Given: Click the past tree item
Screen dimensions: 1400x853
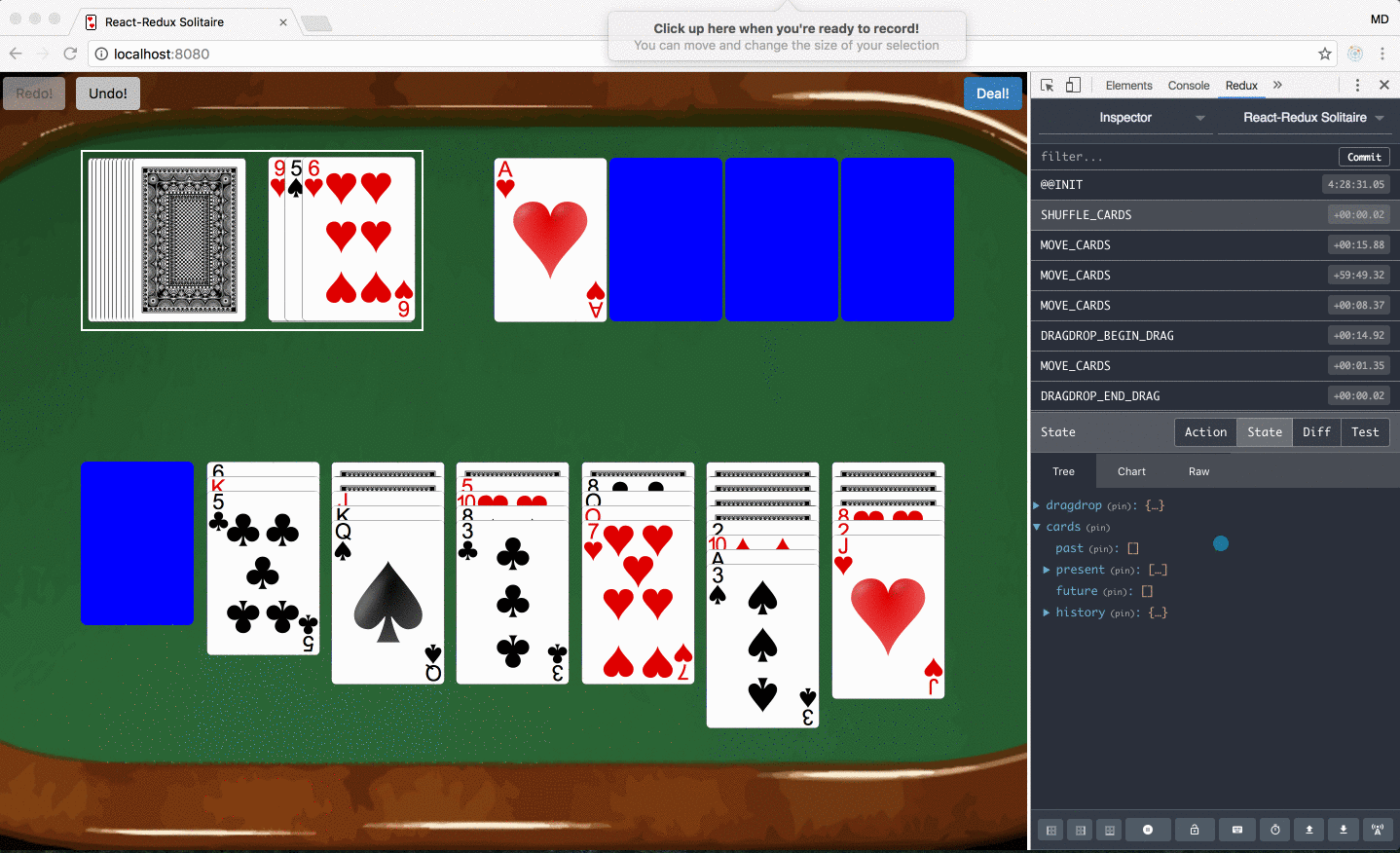Looking at the screenshot, I should (x=1070, y=548).
